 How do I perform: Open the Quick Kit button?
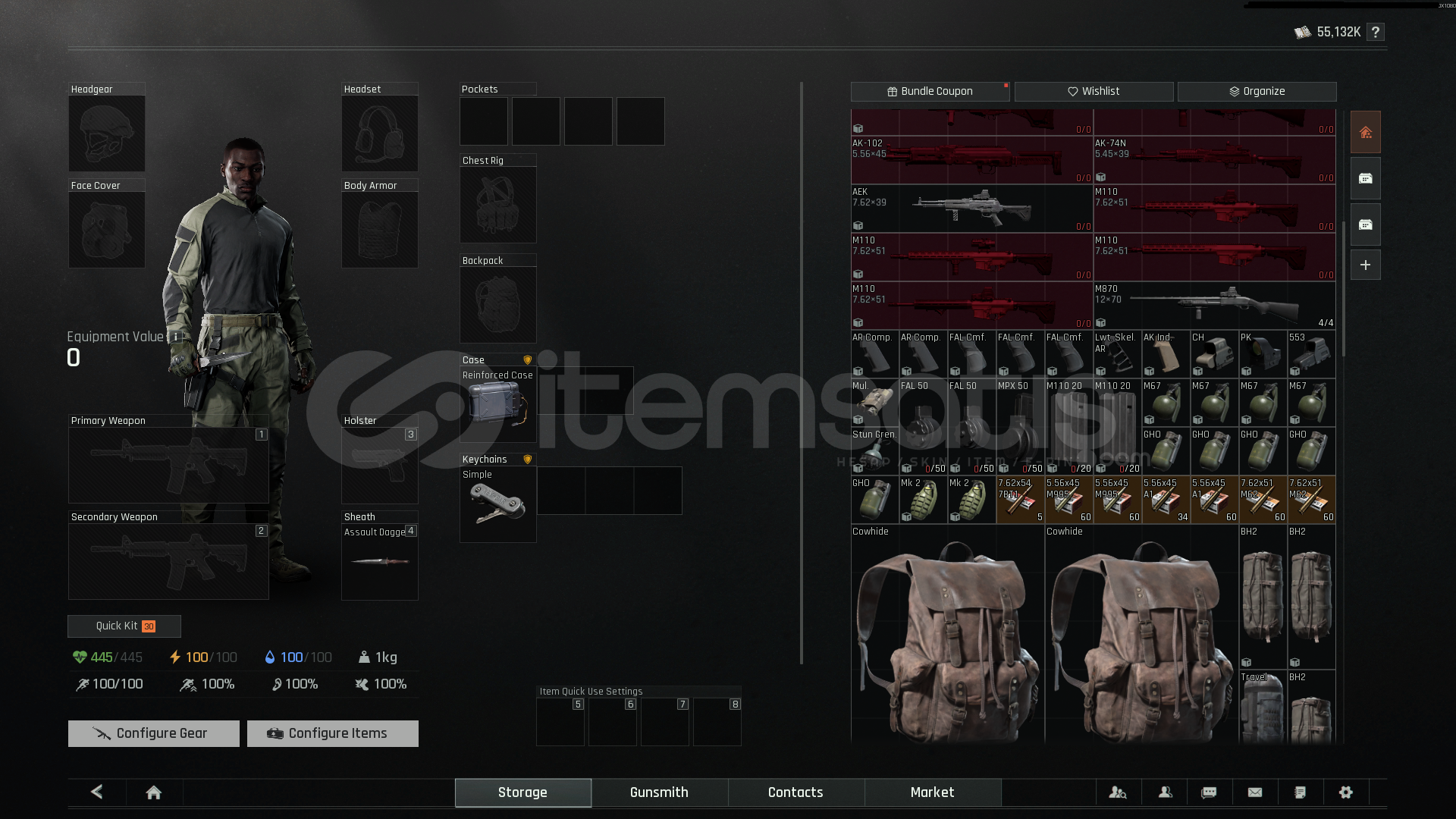pyautogui.click(x=124, y=626)
